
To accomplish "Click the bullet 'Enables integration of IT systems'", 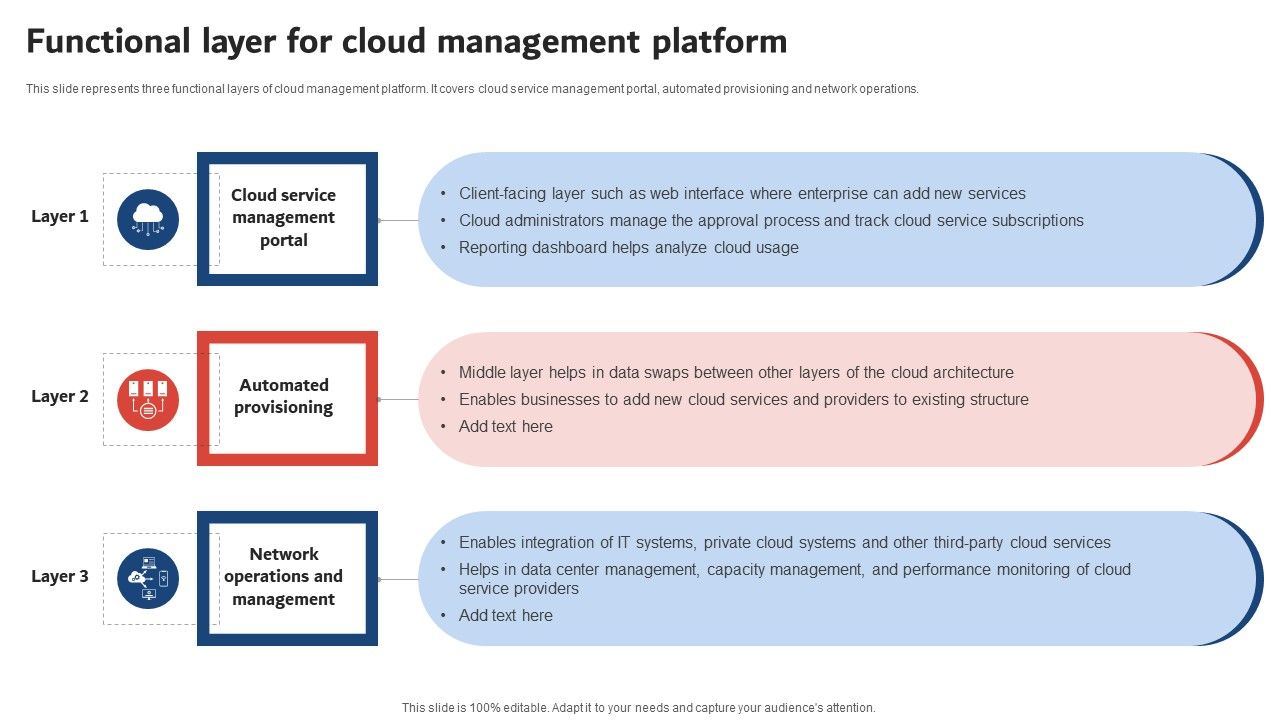I will click(x=785, y=543).
